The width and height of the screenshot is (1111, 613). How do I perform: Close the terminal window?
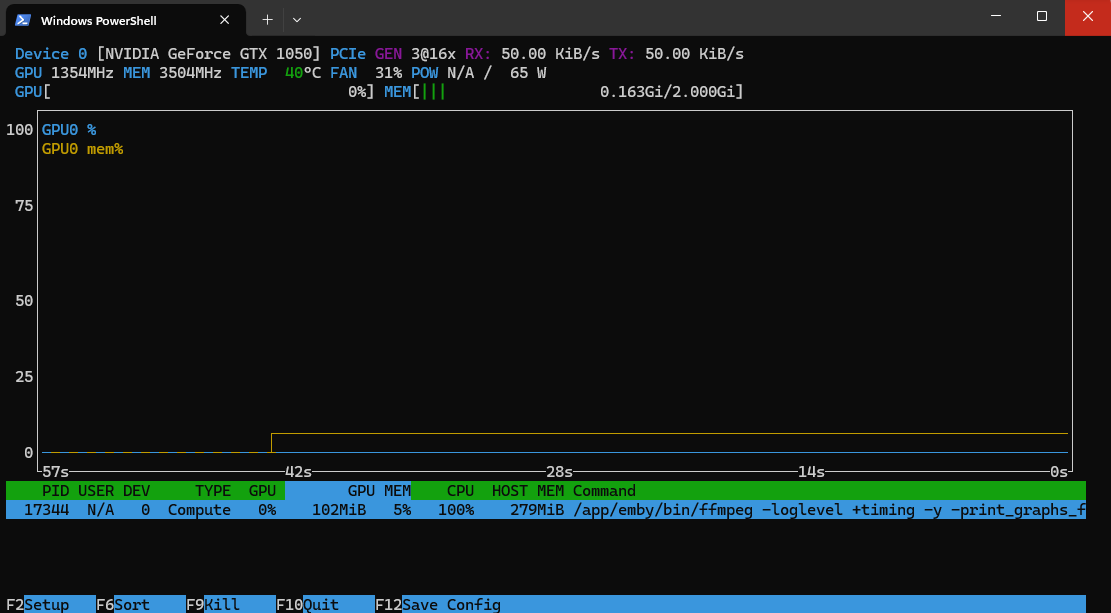coord(1088,16)
